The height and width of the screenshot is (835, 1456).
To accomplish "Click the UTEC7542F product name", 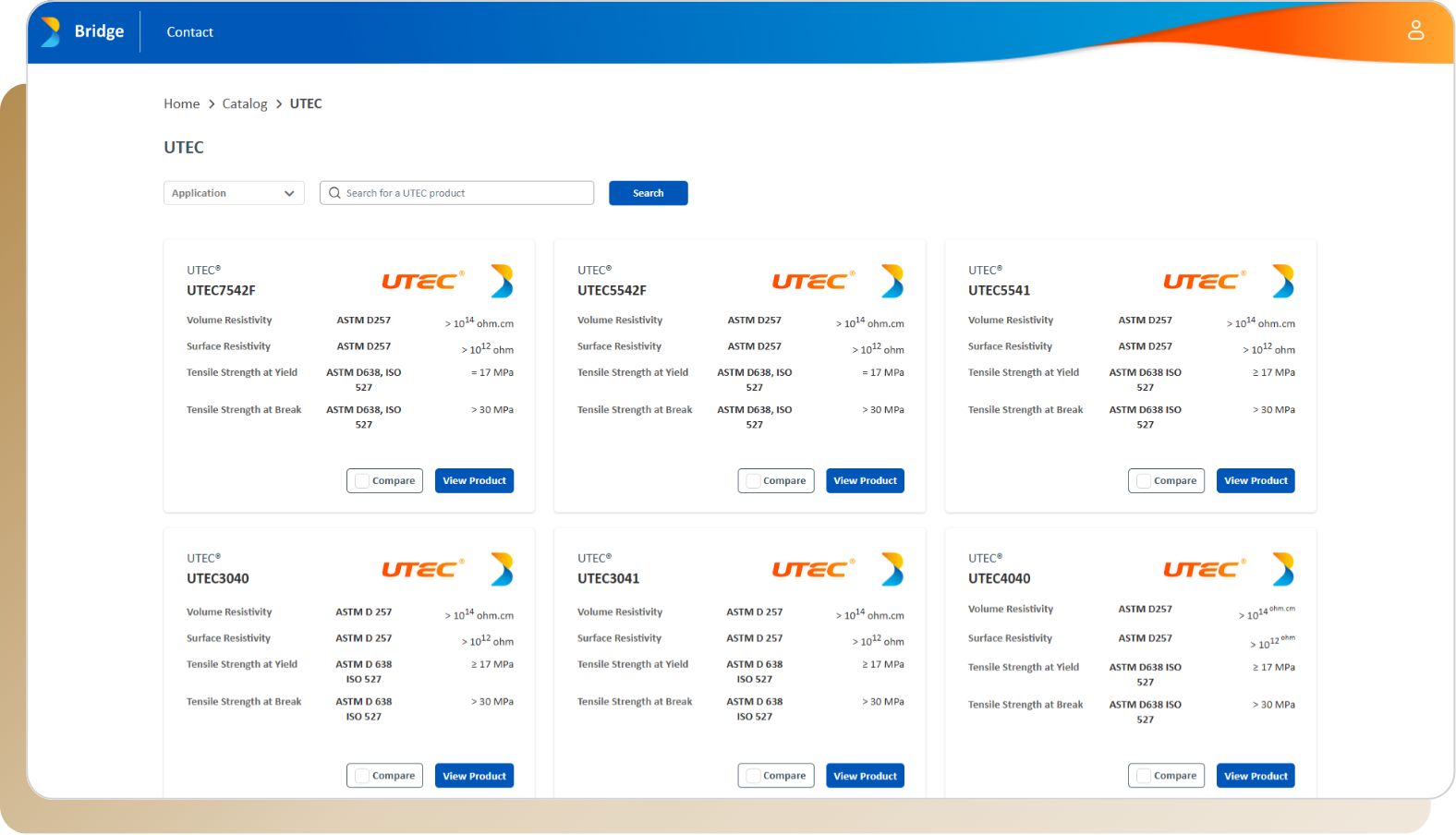I will coord(221,290).
